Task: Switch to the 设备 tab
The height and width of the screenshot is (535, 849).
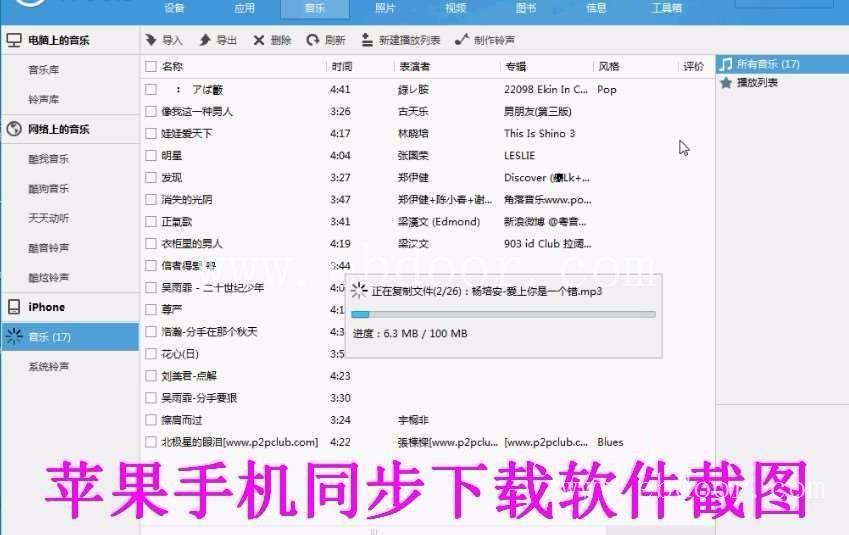Action: click(174, 8)
